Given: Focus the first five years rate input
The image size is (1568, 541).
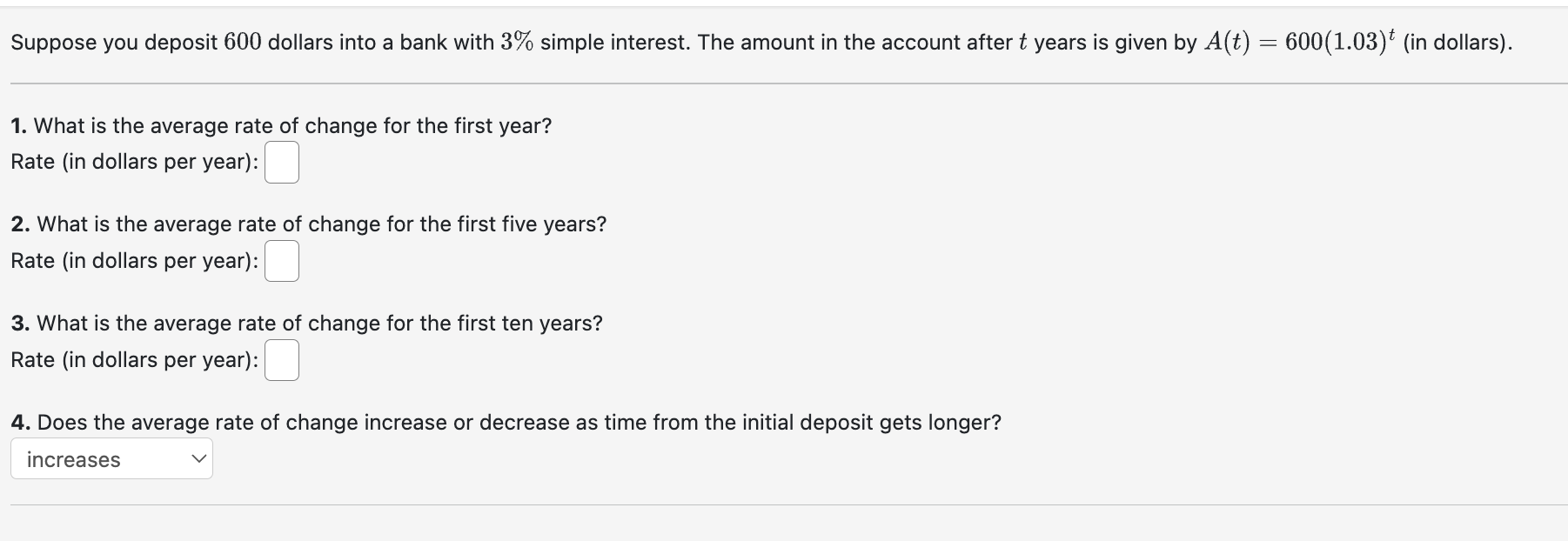Looking at the screenshot, I should [282, 261].
